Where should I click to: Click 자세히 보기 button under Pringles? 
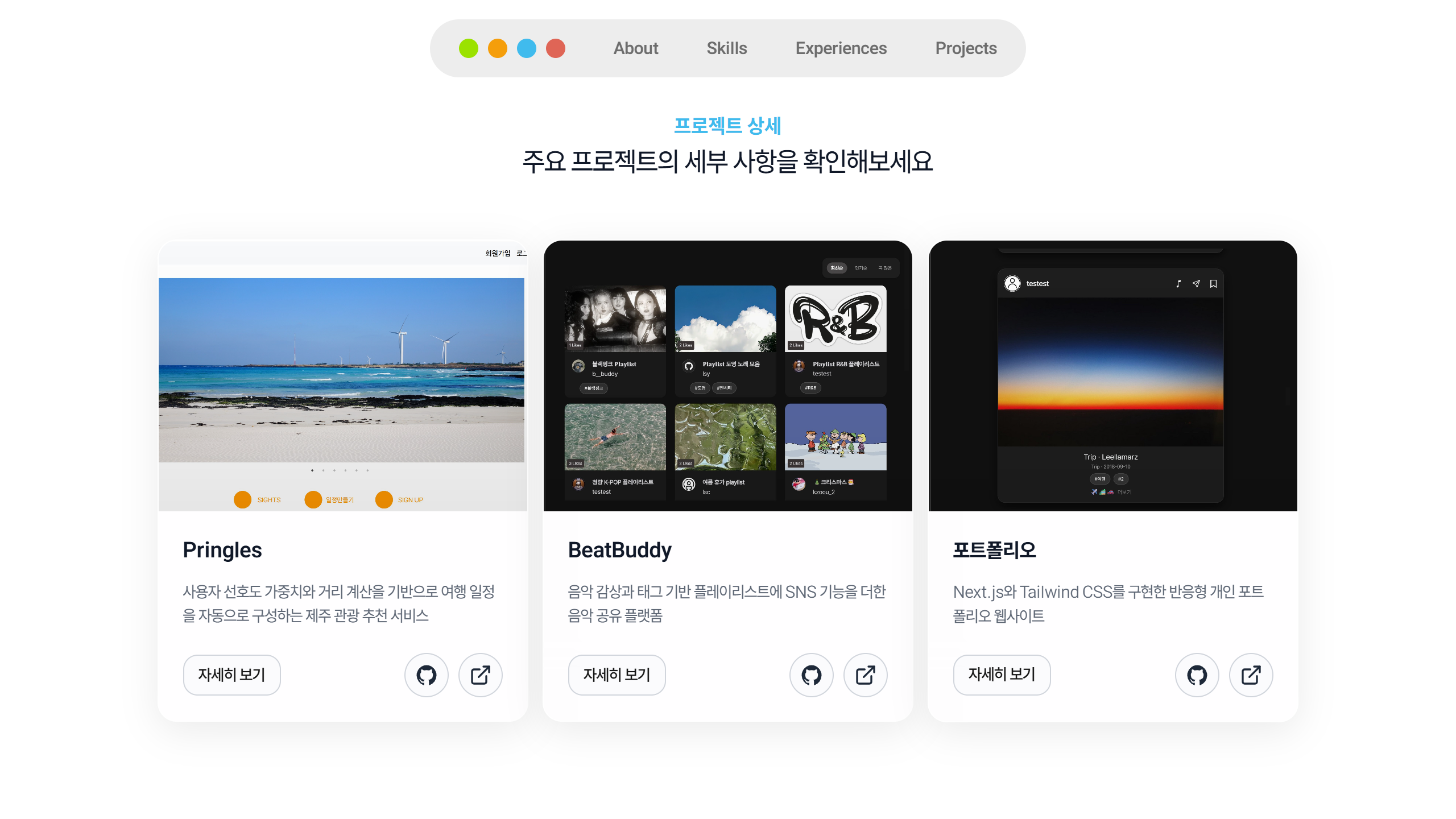point(231,675)
